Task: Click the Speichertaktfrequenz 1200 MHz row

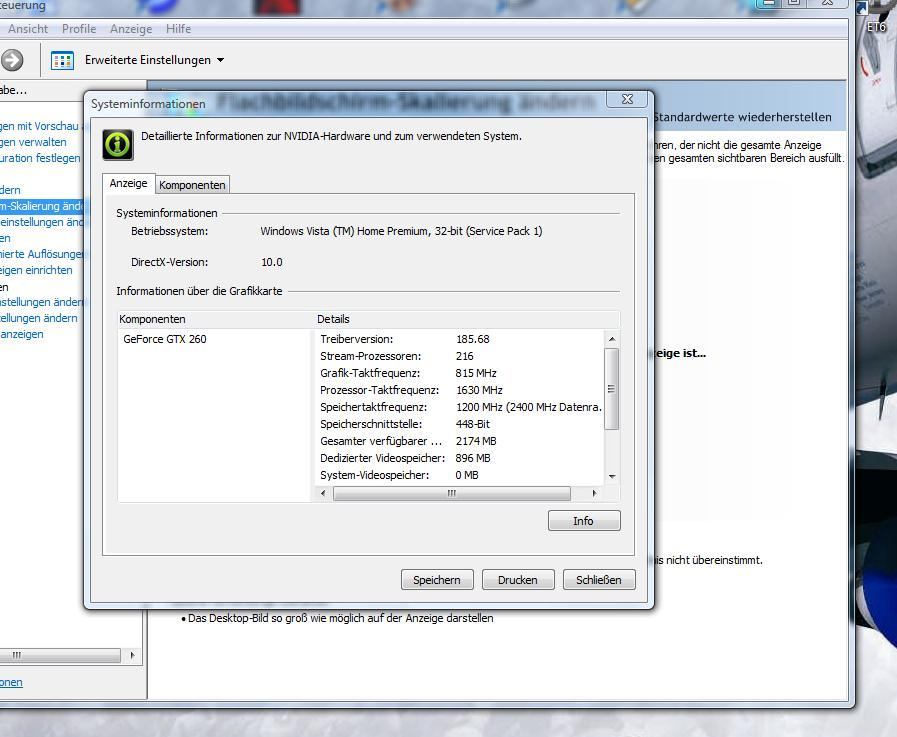Action: [459, 407]
